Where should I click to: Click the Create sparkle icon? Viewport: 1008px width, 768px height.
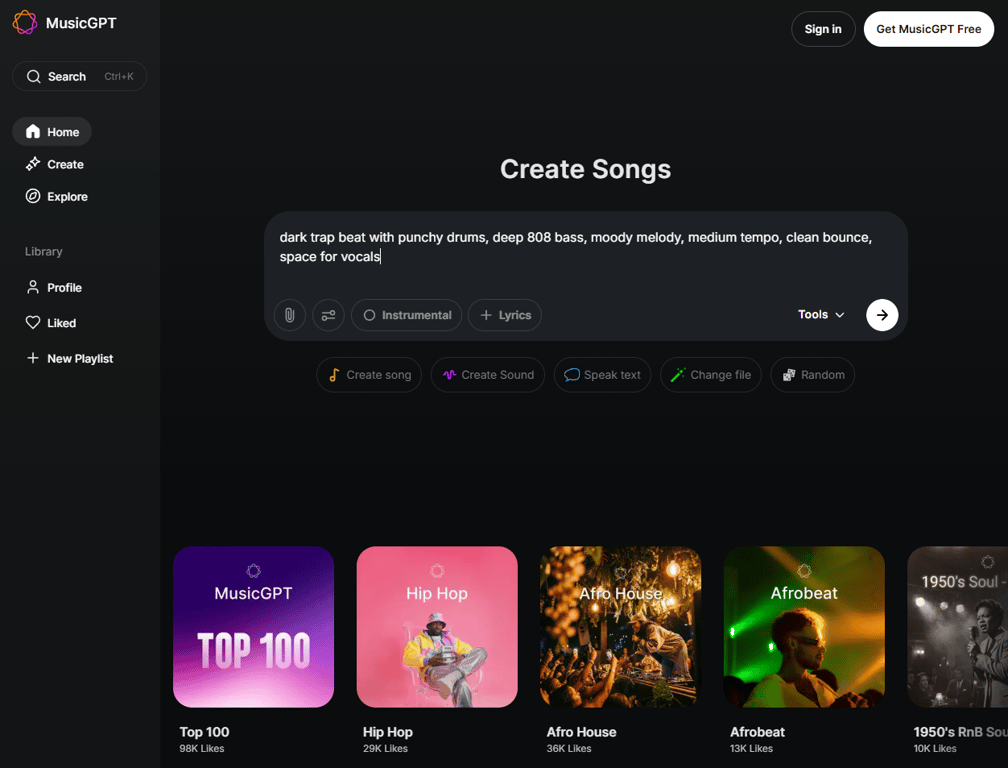33,164
